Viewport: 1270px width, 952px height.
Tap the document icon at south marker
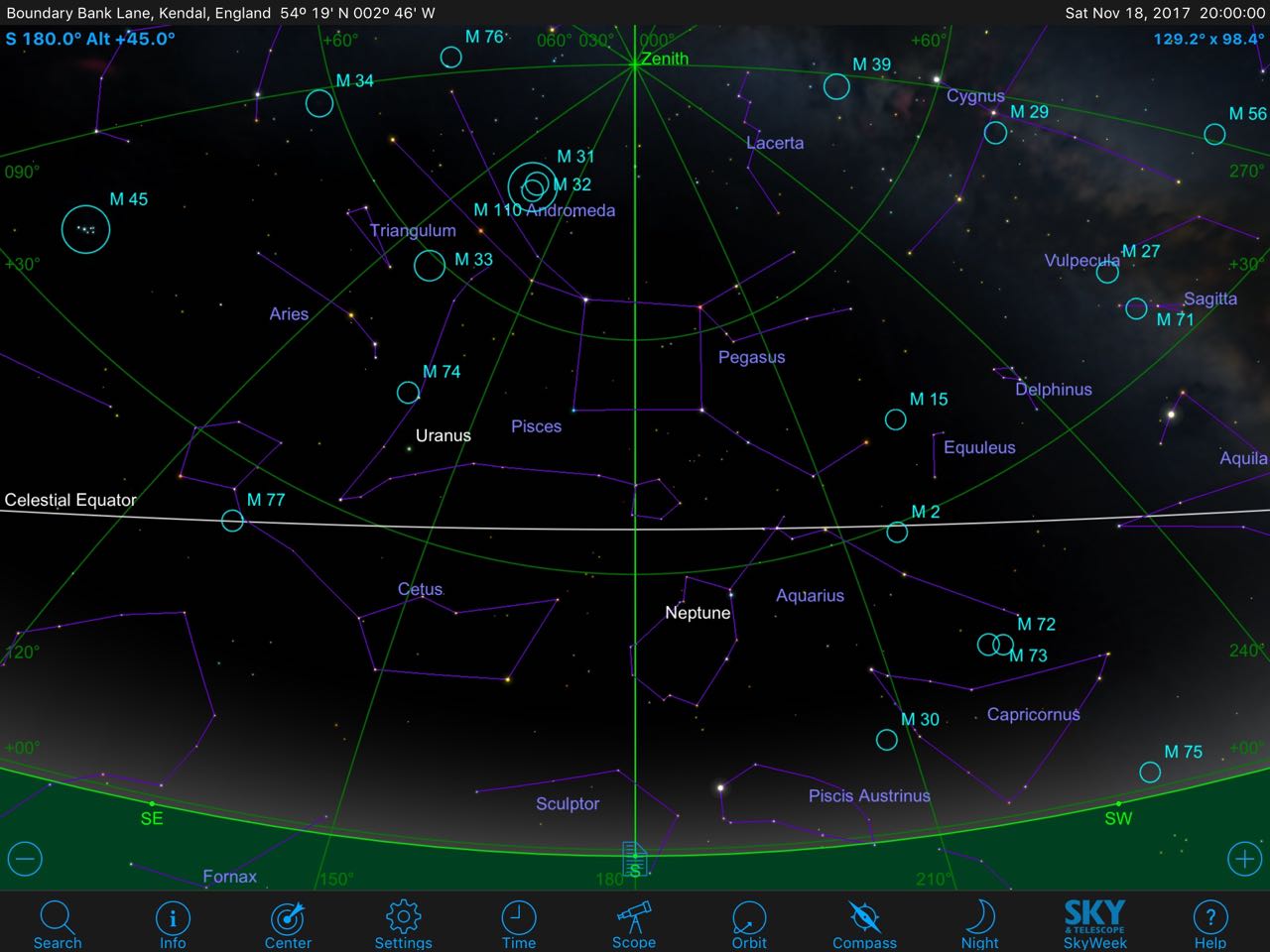pos(634,857)
